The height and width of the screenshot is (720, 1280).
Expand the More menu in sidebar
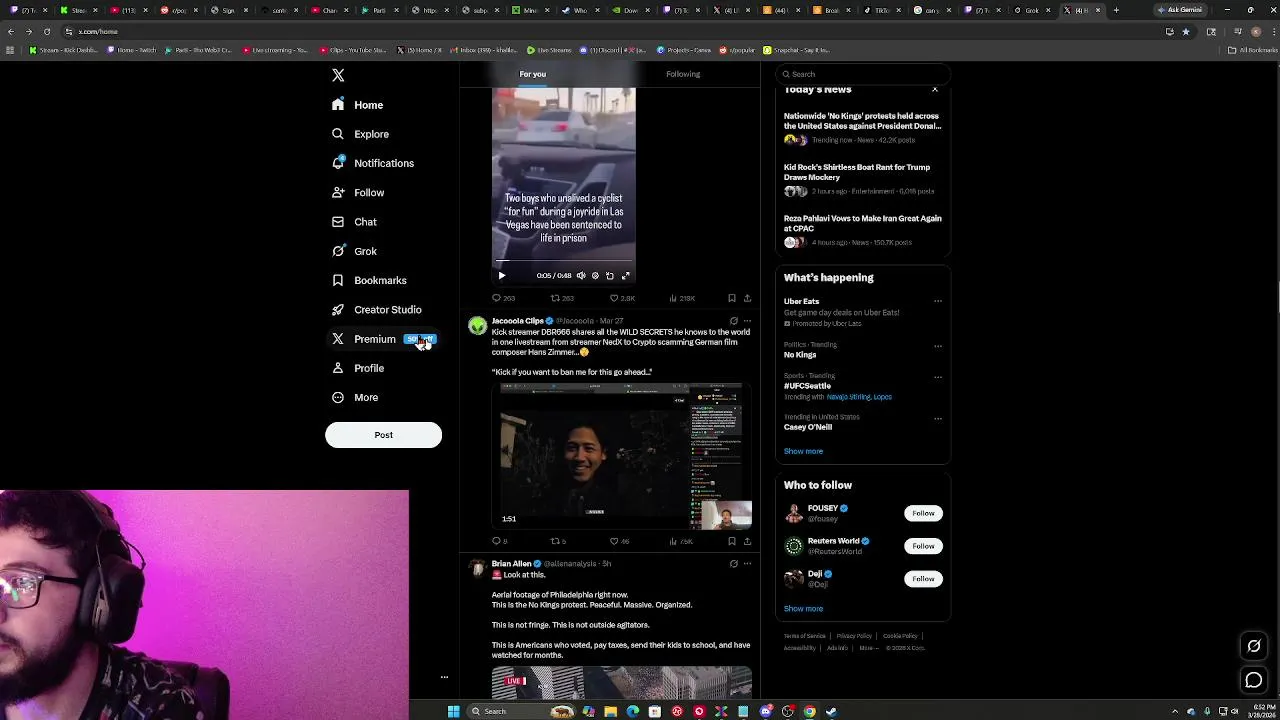tap(355, 397)
